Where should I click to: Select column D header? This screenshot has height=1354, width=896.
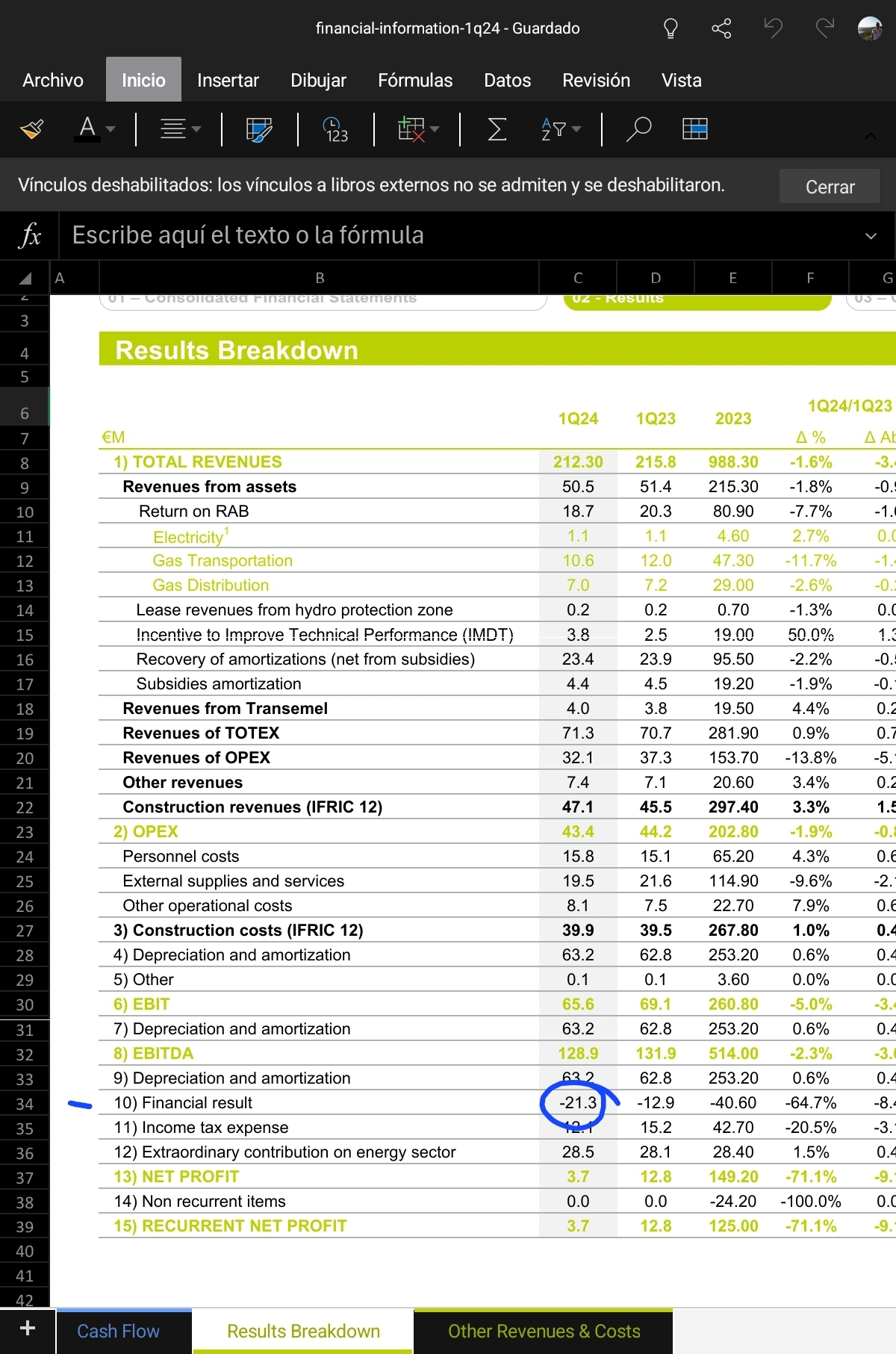click(x=656, y=278)
